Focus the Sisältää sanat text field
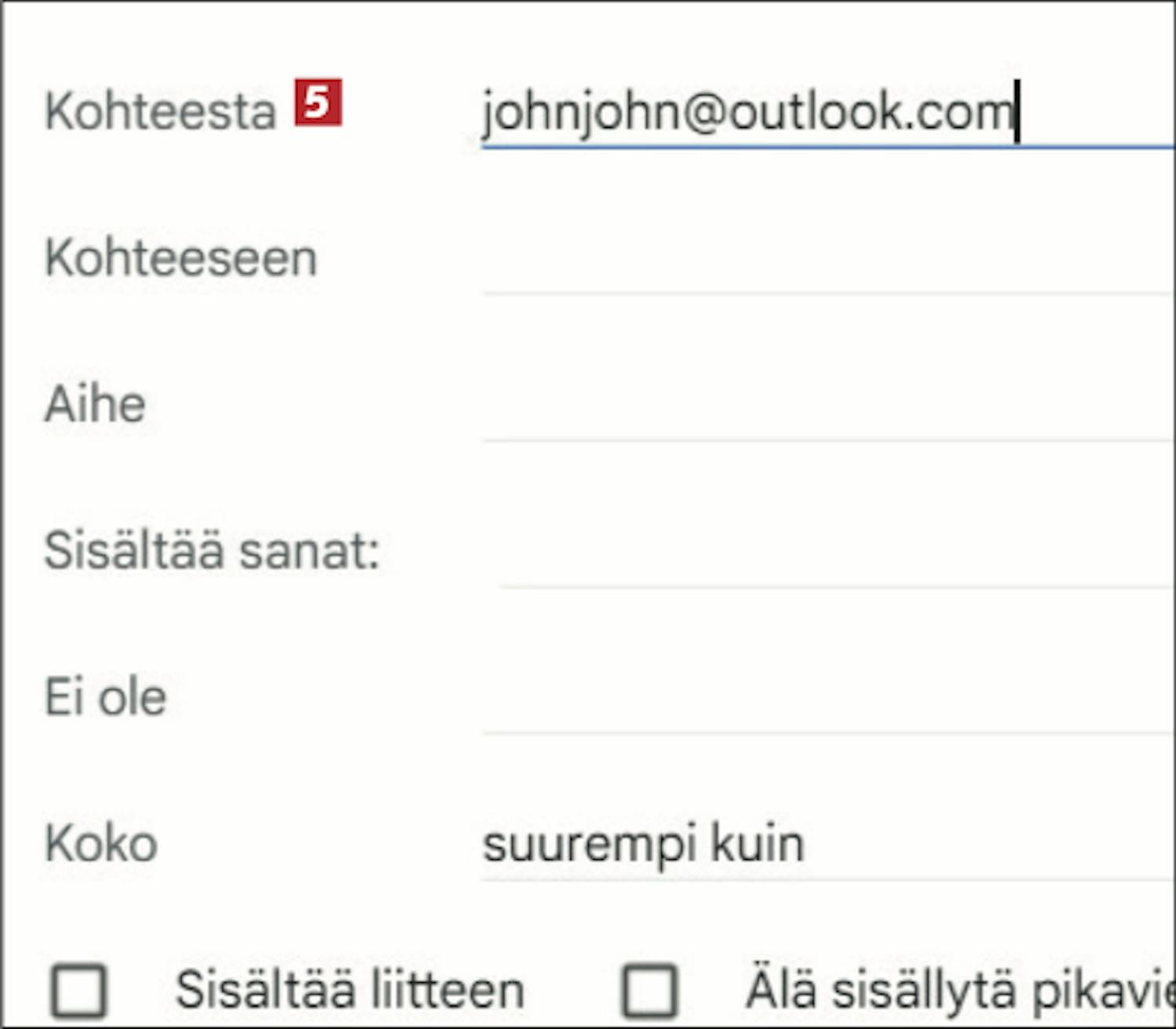The width and height of the screenshot is (1176, 1029). (x=831, y=553)
